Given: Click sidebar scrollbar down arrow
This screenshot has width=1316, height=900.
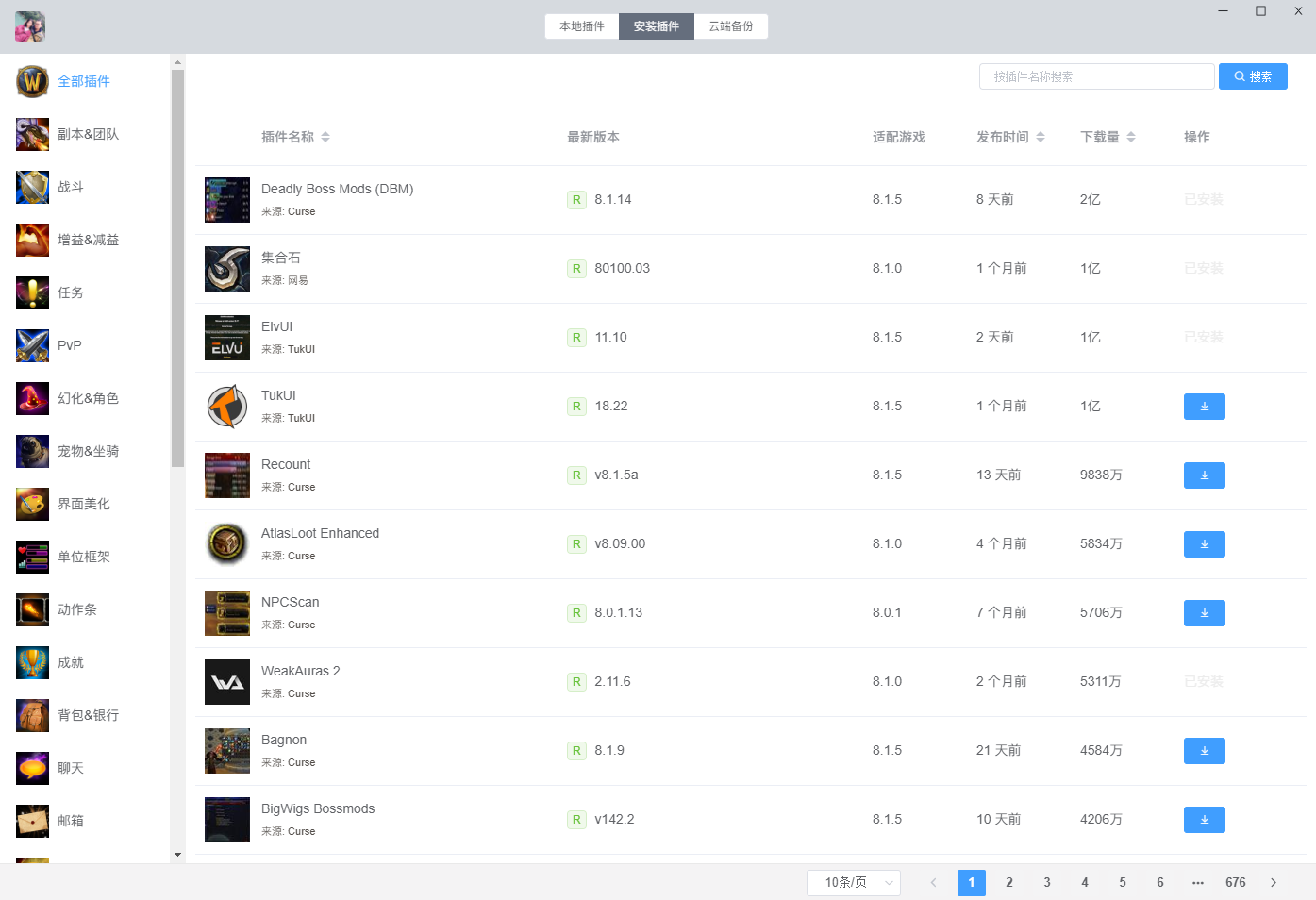Looking at the screenshot, I should (177, 856).
